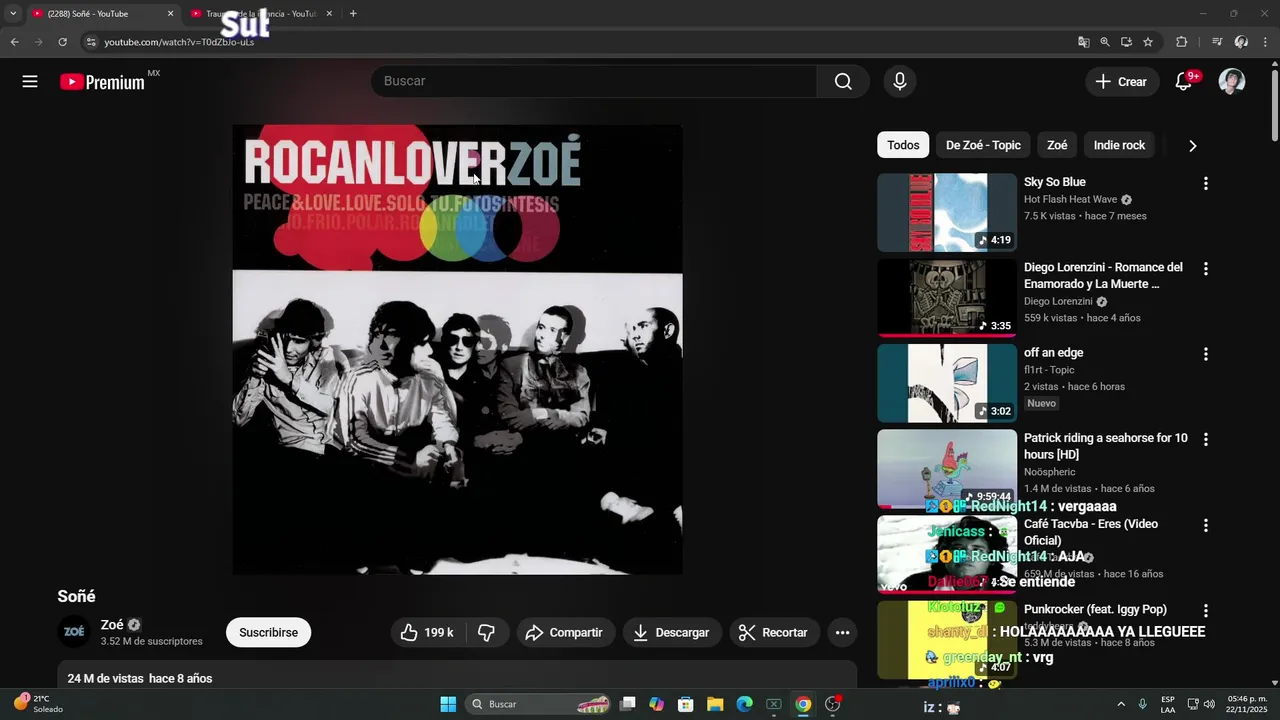The height and width of the screenshot is (720, 1280).
Task: Open more actions ellipsis under video
Action: (842, 632)
